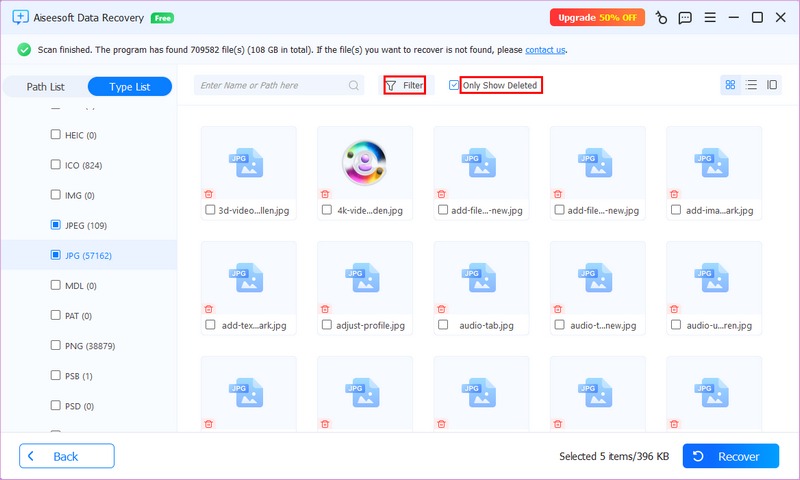Screen dimensions: 800x480
Task: Click the 4k-video file thumbnail image
Action: click(365, 161)
